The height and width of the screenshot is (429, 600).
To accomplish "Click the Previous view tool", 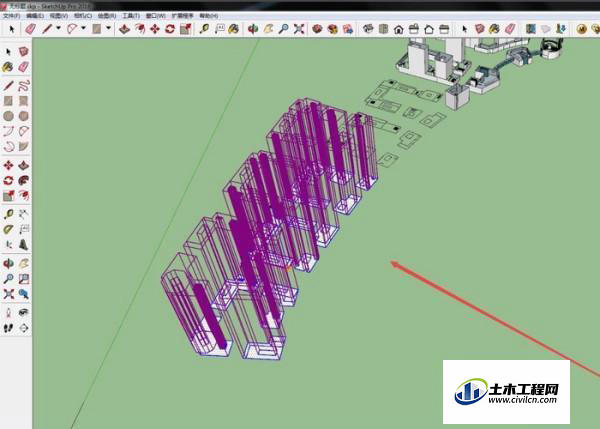I will (24, 294).
